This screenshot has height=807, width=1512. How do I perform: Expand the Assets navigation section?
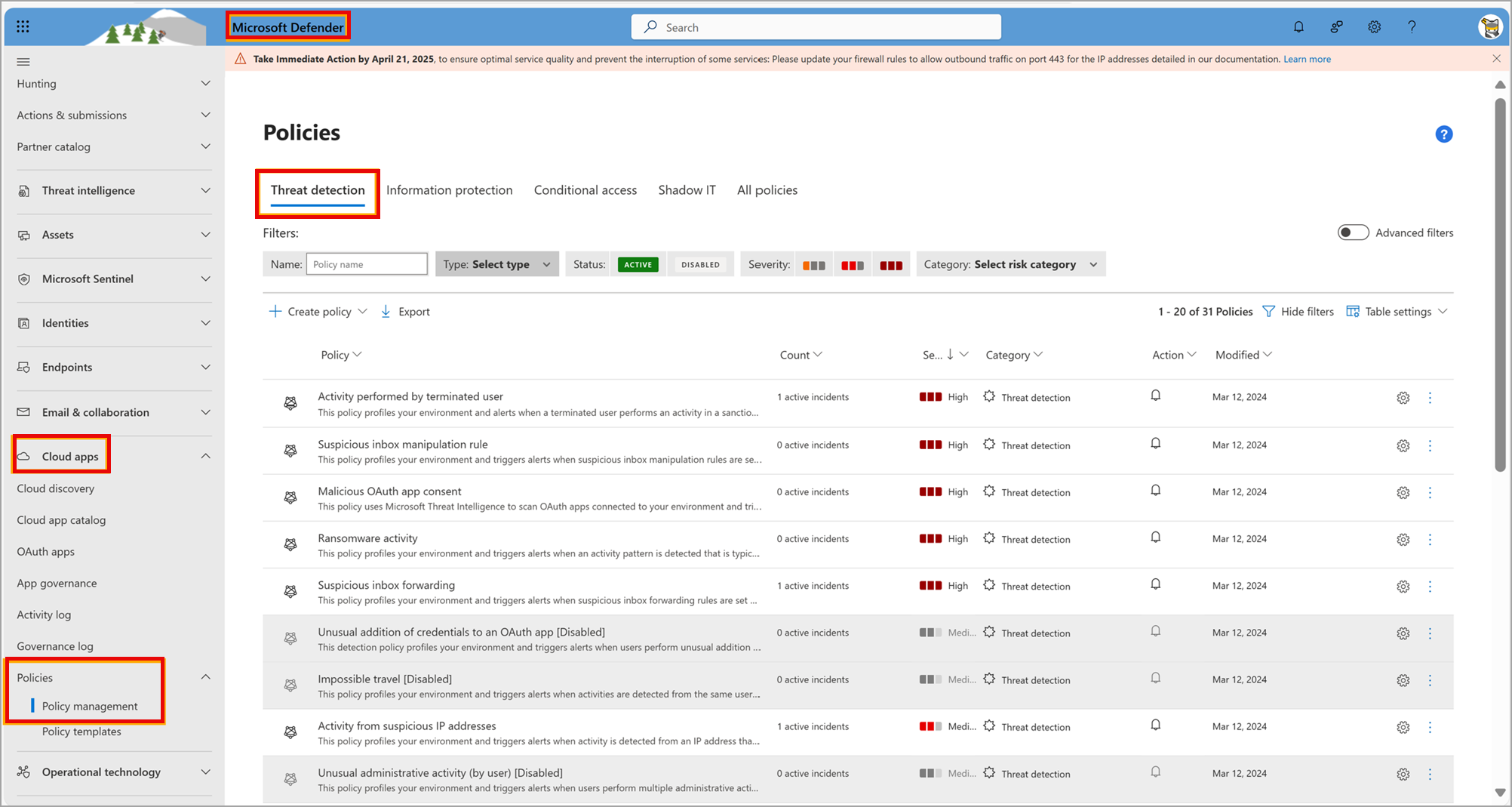pyautogui.click(x=205, y=235)
